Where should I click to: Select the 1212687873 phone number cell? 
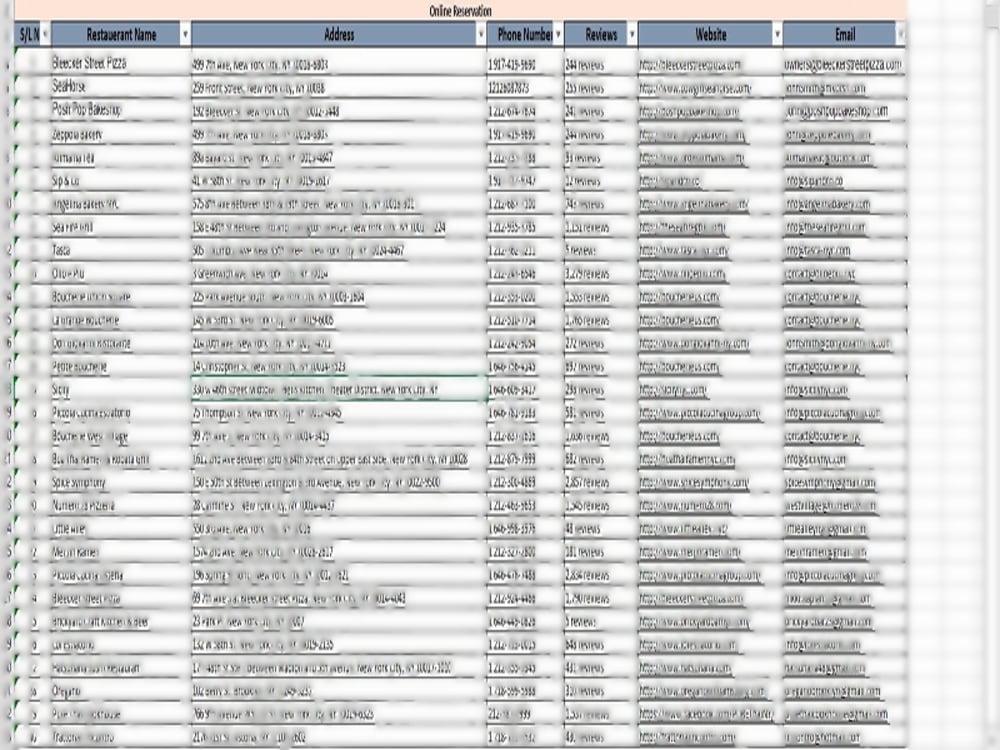click(x=525, y=87)
